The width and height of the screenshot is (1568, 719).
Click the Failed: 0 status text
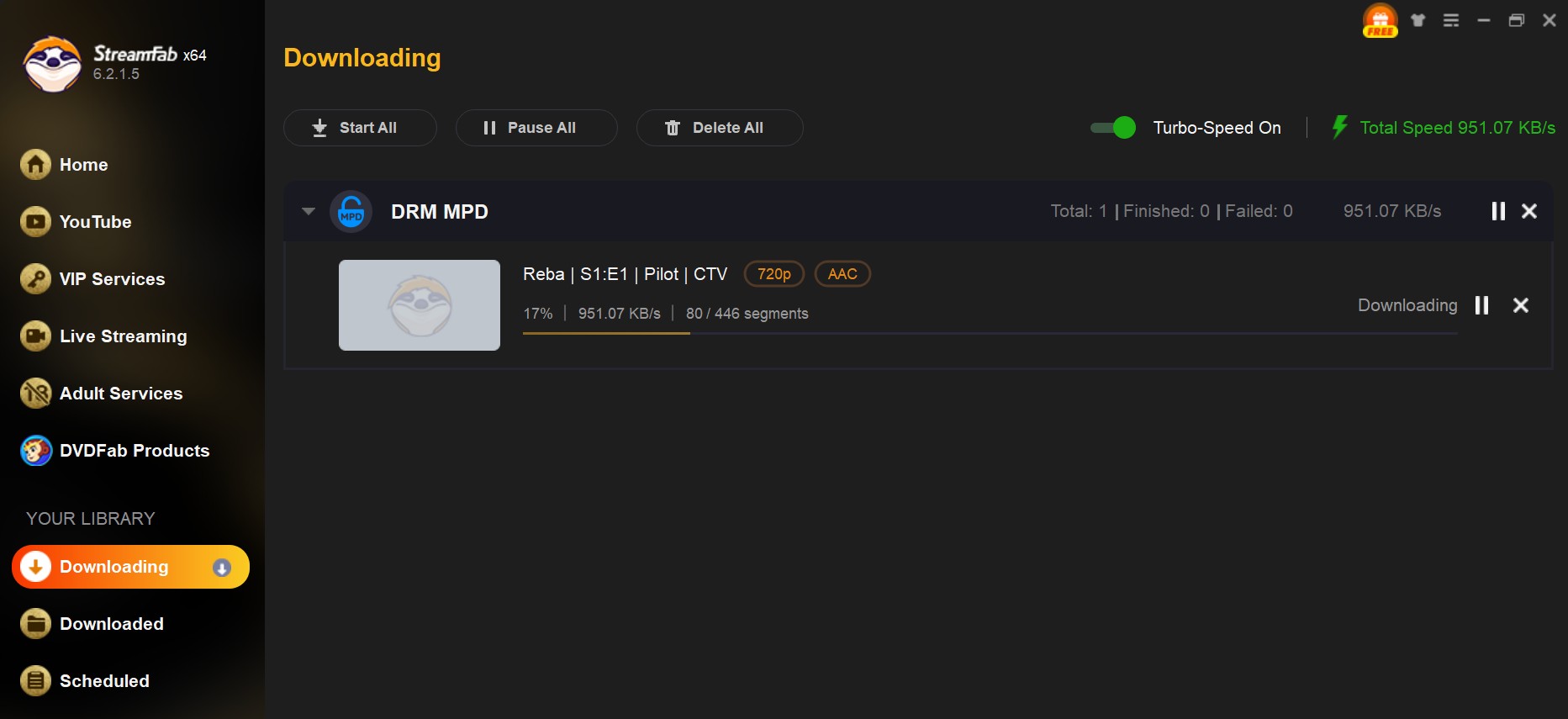click(1259, 211)
